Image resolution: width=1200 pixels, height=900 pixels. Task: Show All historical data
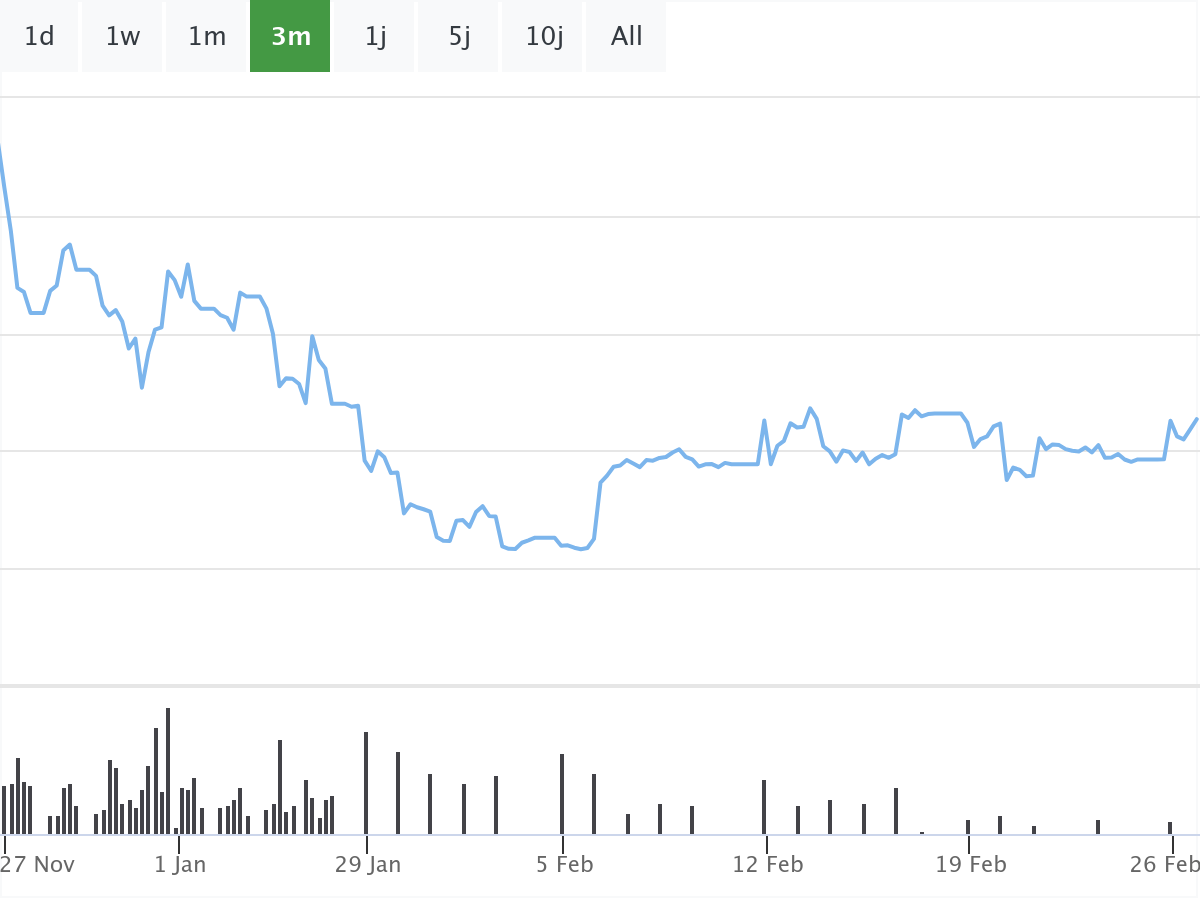pyautogui.click(x=627, y=37)
